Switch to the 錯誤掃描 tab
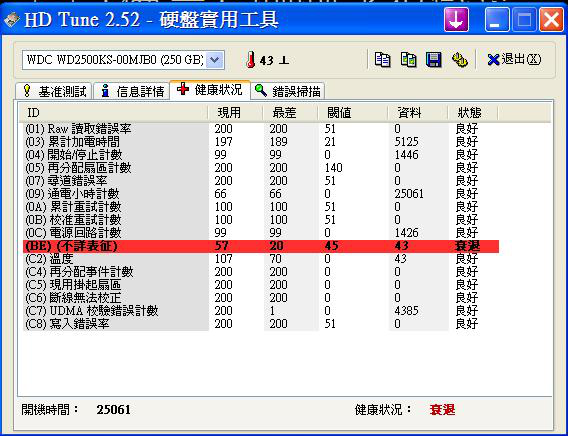Screen dimensions: 568x436 click(288, 91)
